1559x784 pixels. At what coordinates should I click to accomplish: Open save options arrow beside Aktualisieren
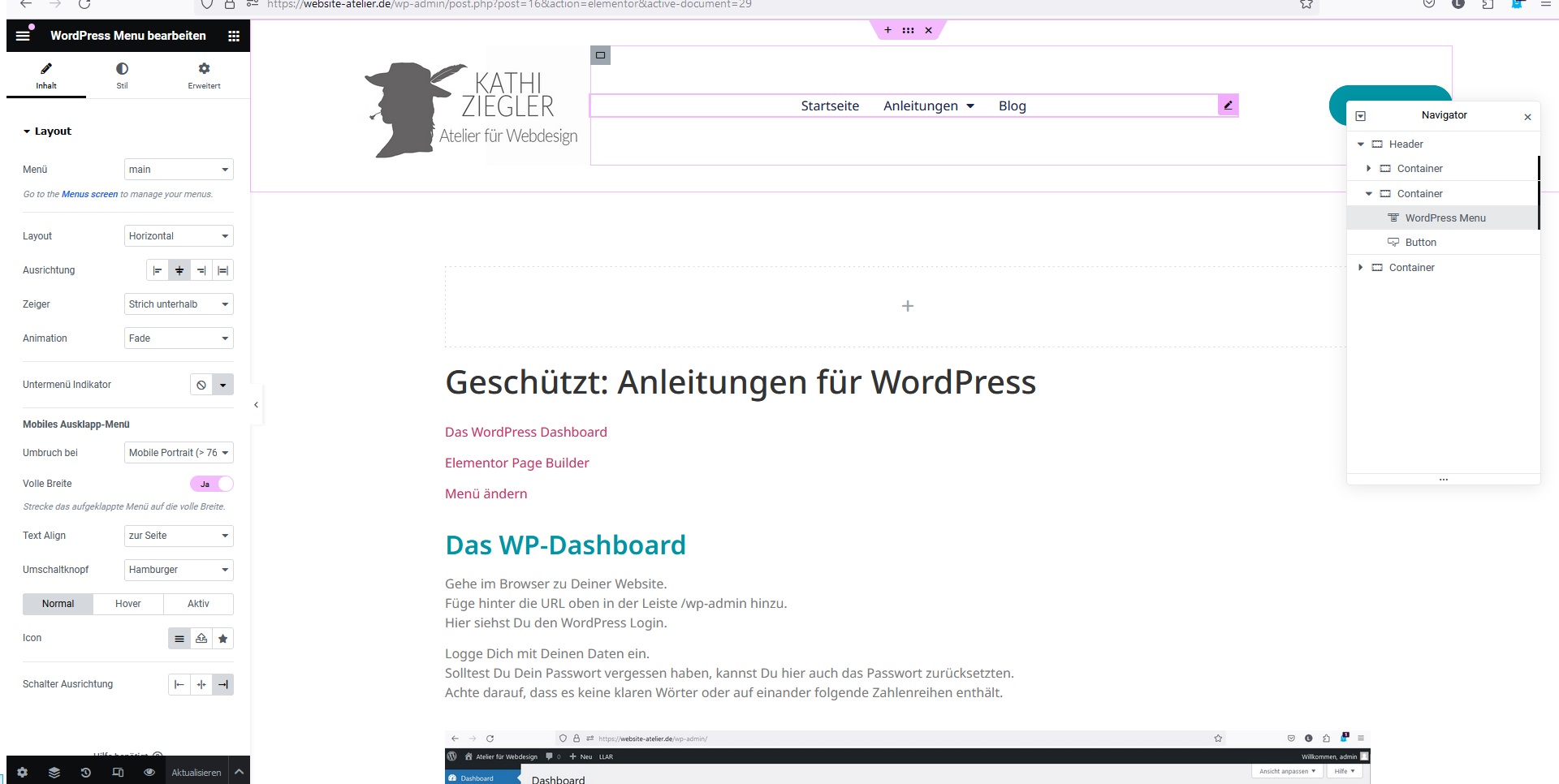(240, 773)
